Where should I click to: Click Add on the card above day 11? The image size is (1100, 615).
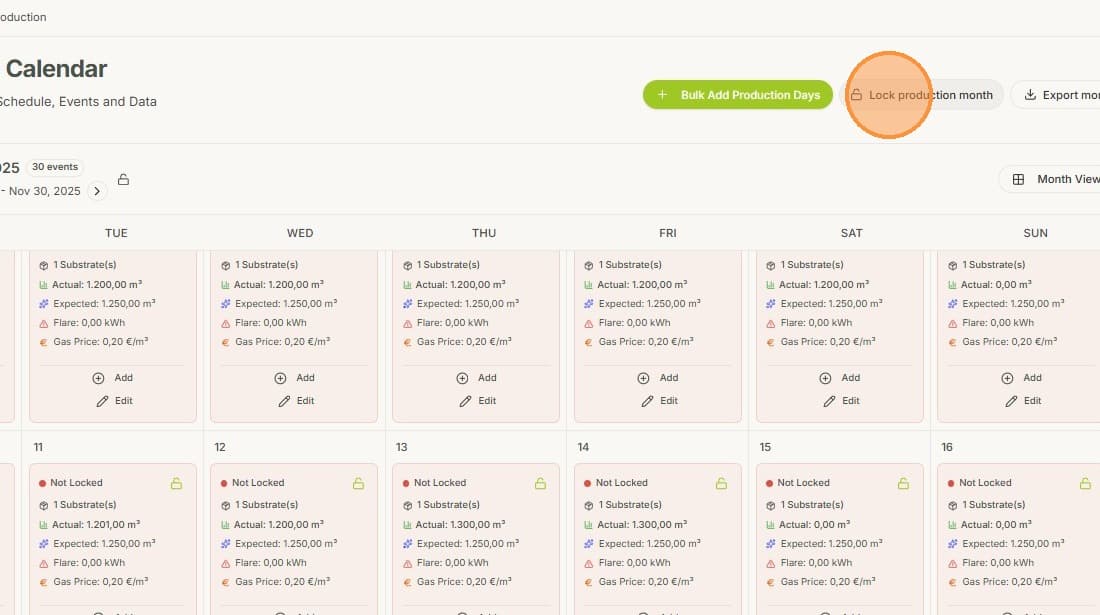[112, 378]
